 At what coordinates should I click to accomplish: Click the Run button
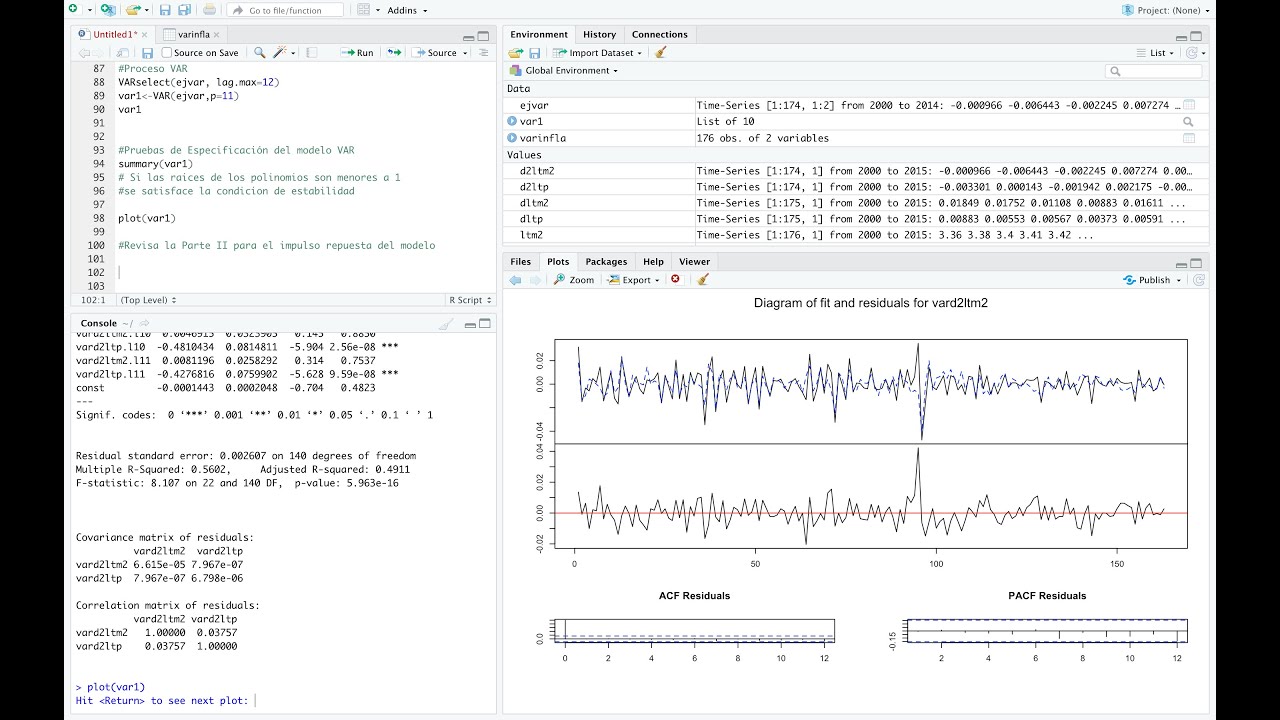coord(357,53)
